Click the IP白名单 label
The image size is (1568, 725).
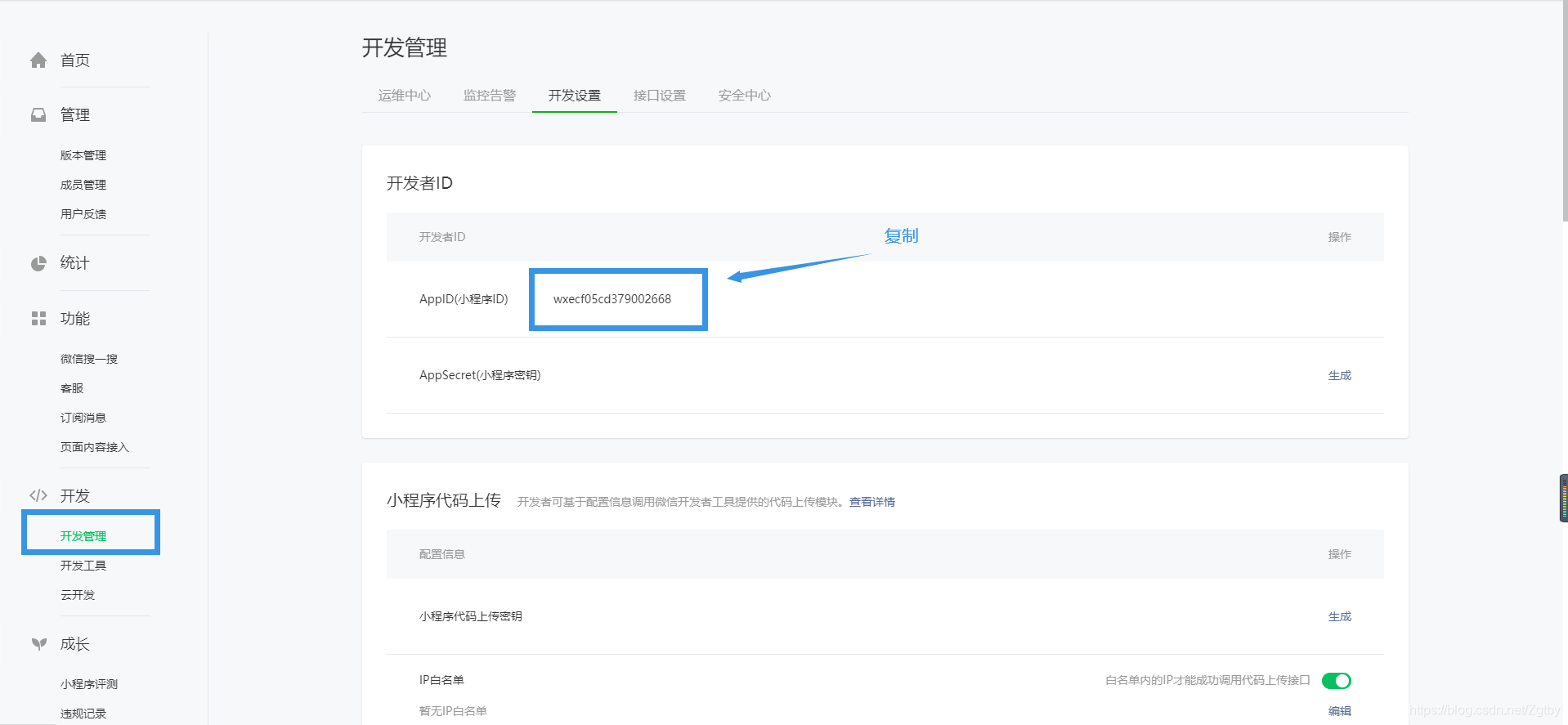[441, 680]
